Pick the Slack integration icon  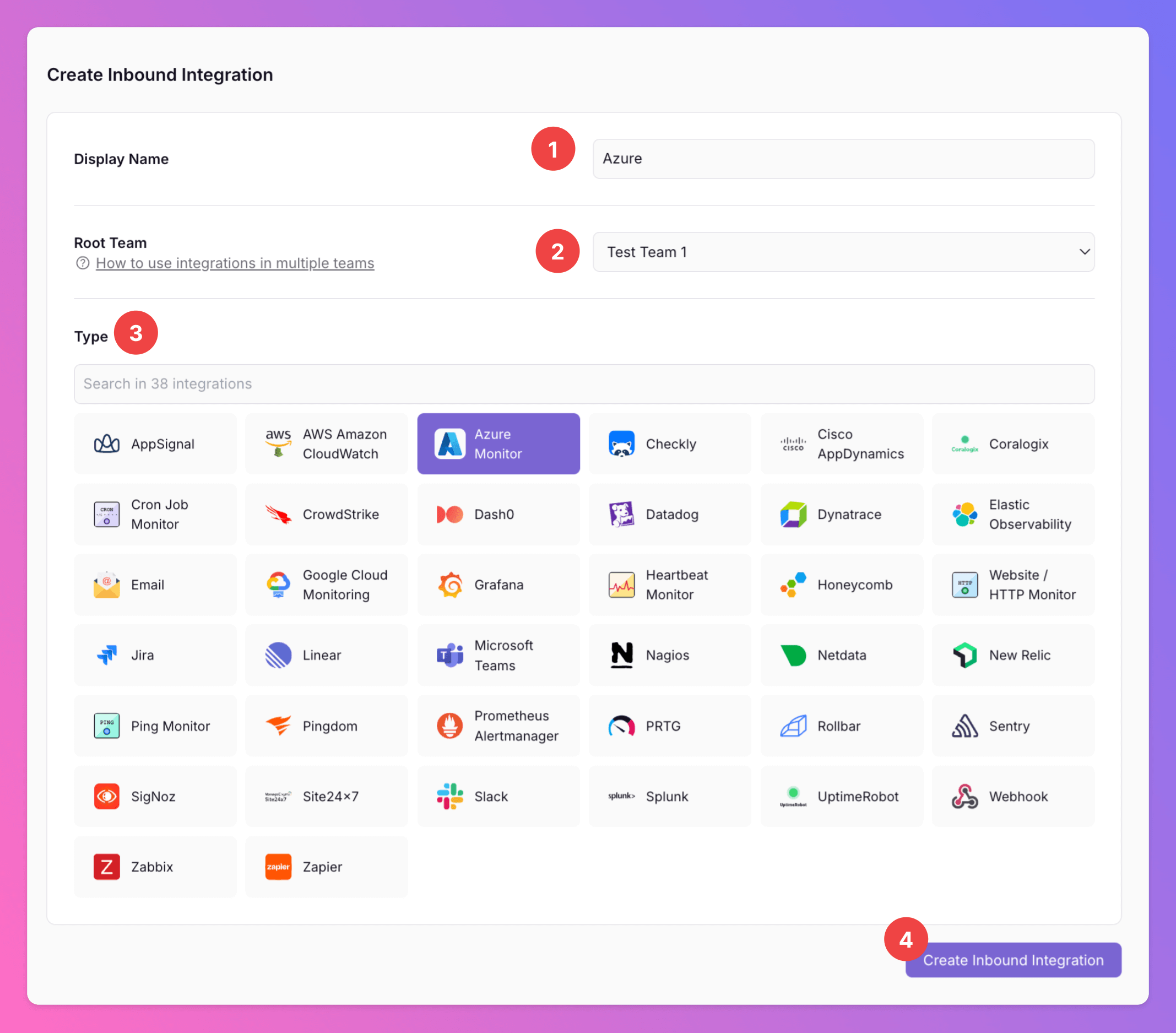point(450,797)
